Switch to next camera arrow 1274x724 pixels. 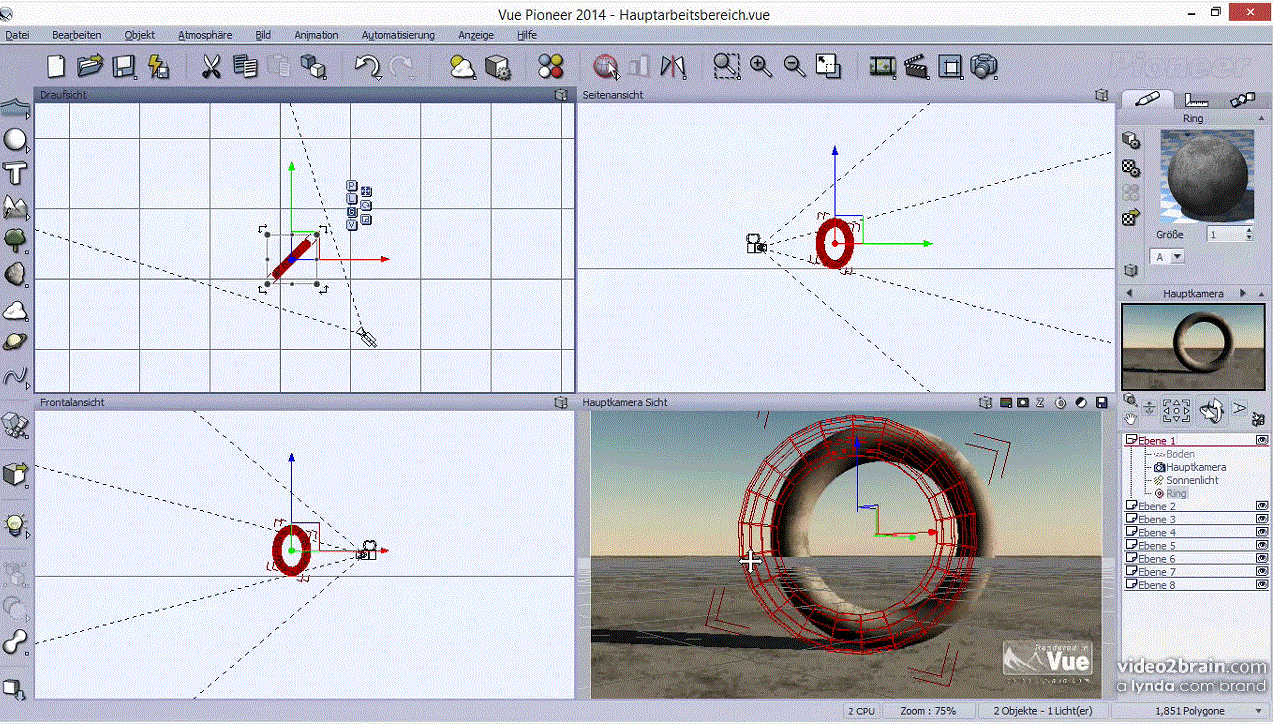coord(1244,293)
